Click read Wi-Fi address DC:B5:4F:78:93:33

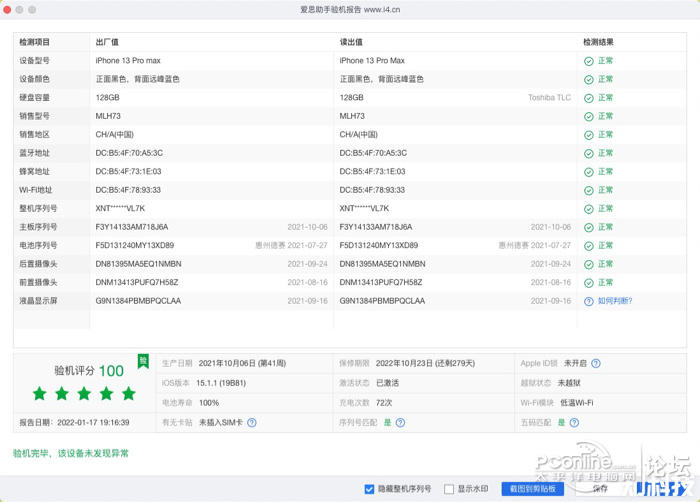[372, 190]
